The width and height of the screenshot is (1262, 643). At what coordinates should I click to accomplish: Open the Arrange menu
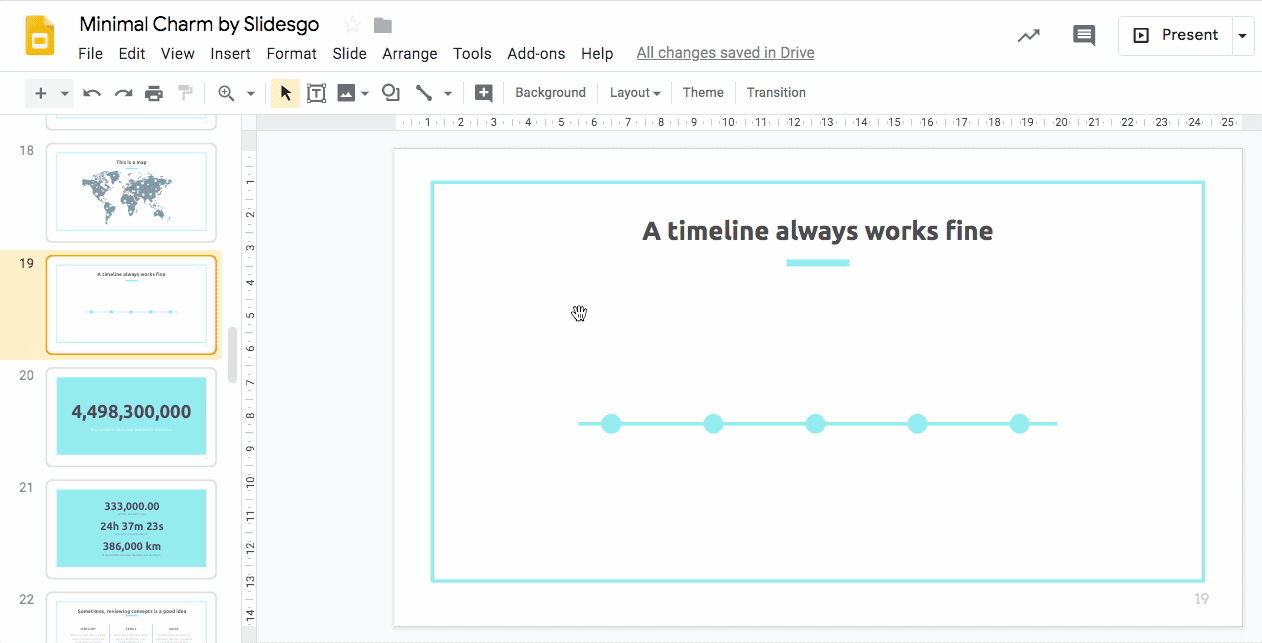click(410, 54)
